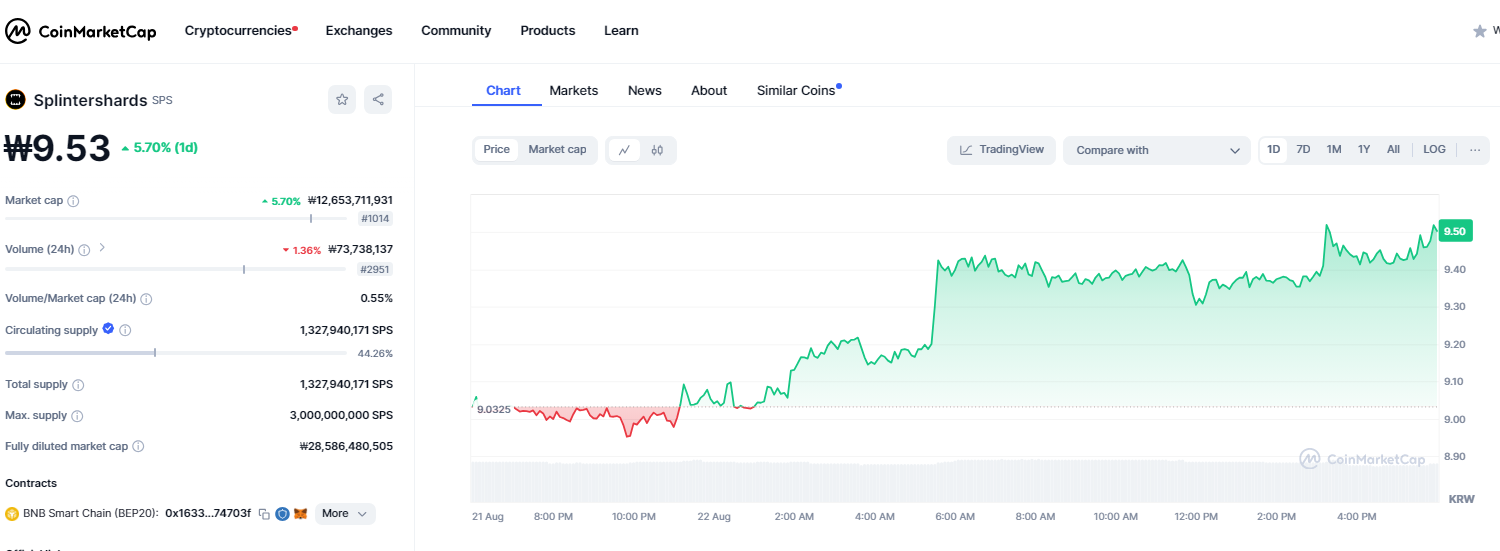Switch to the Similar Coins tab

pyautogui.click(x=799, y=90)
